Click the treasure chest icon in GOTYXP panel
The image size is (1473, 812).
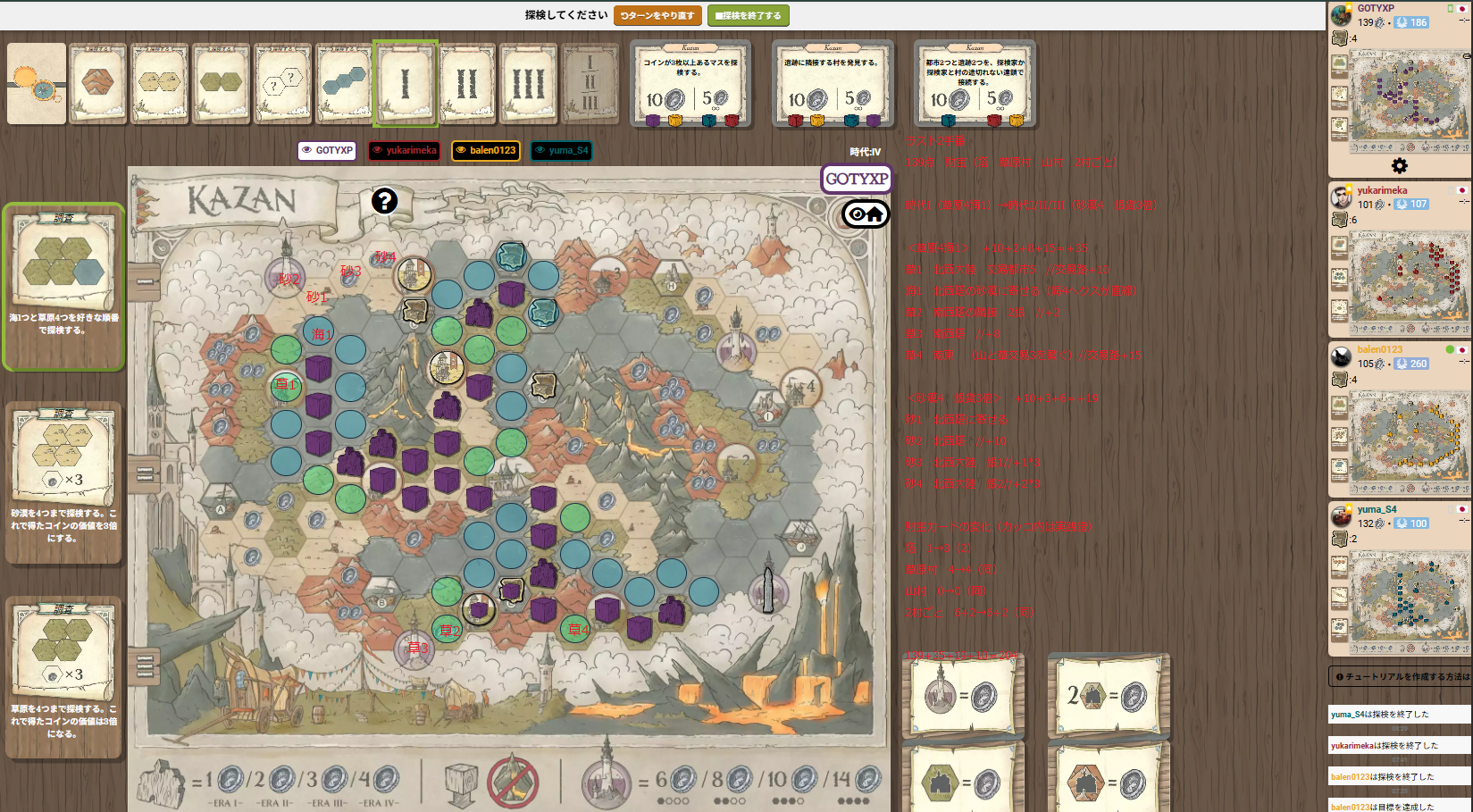click(1339, 38)
